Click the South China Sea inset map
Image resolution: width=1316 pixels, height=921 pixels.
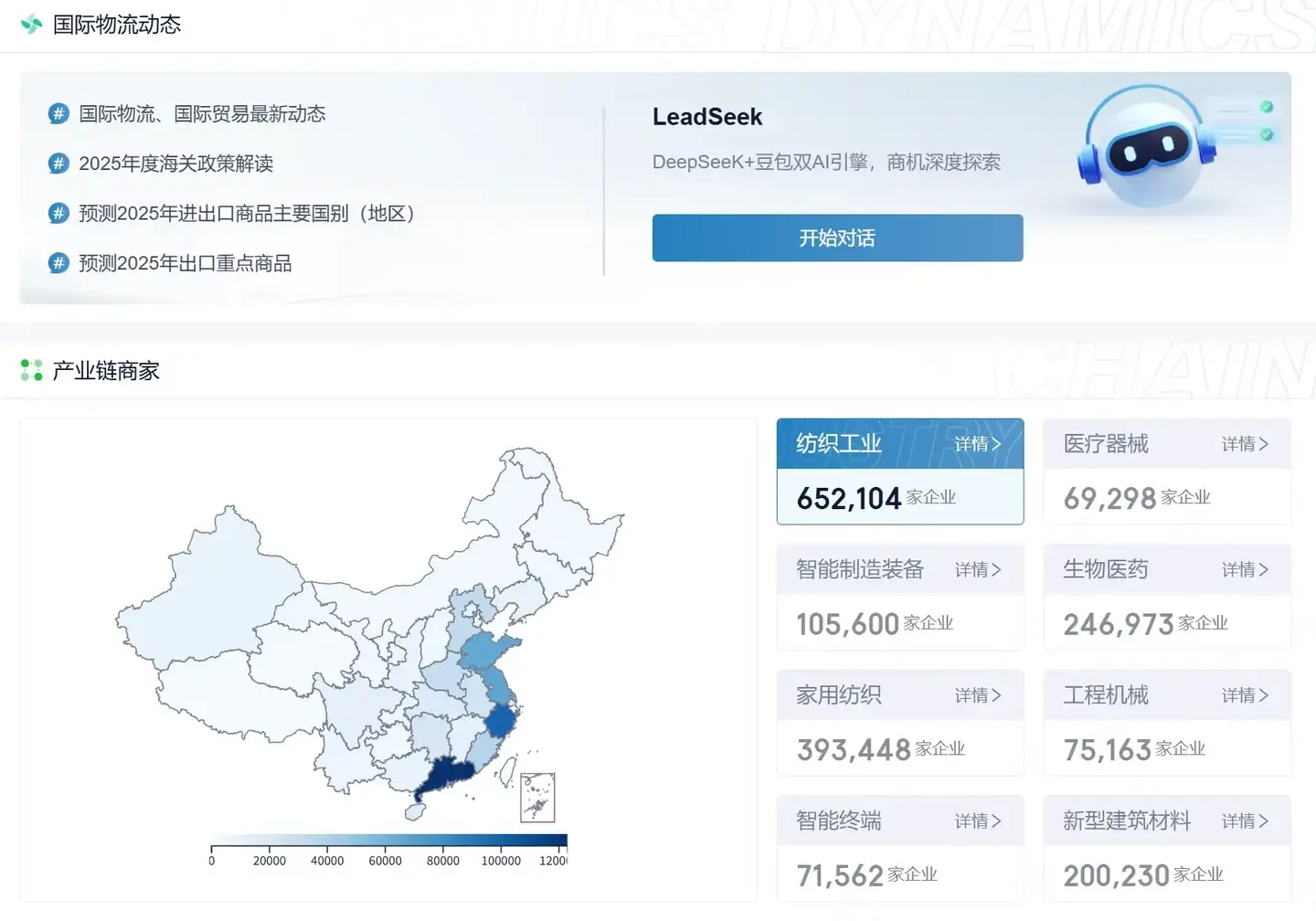[537, 798]
